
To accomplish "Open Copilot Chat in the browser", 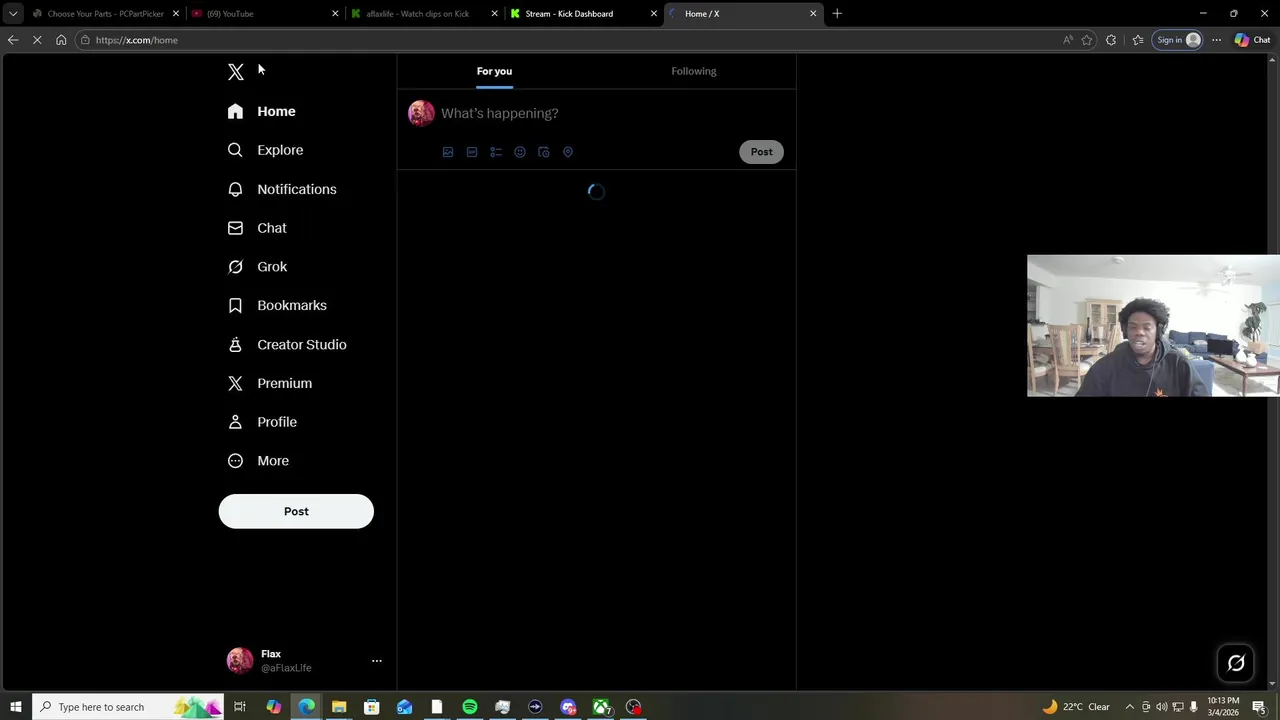I will pos(1253,40).
